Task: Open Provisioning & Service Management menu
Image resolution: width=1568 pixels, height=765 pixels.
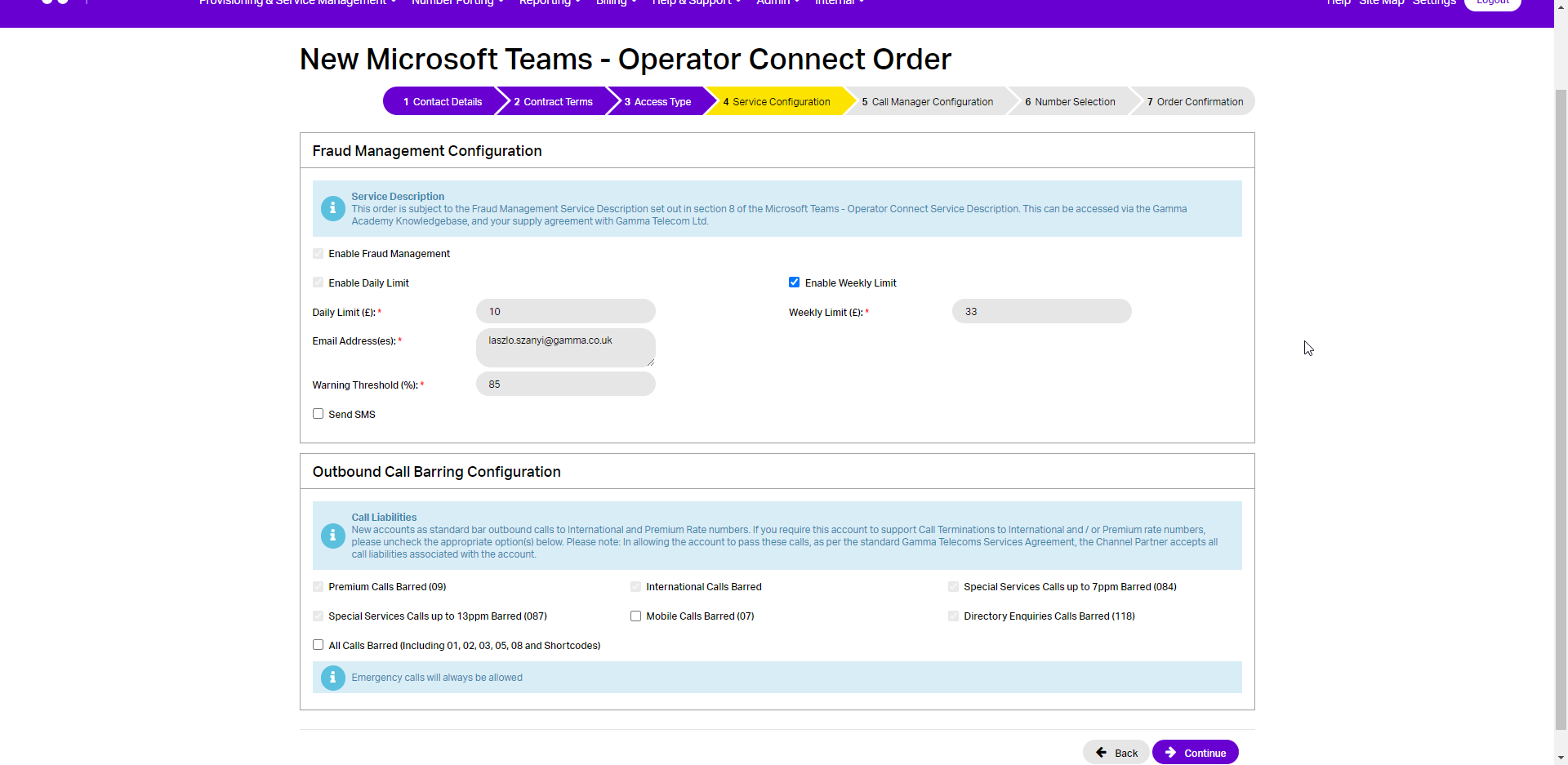Action: point(298,3)
